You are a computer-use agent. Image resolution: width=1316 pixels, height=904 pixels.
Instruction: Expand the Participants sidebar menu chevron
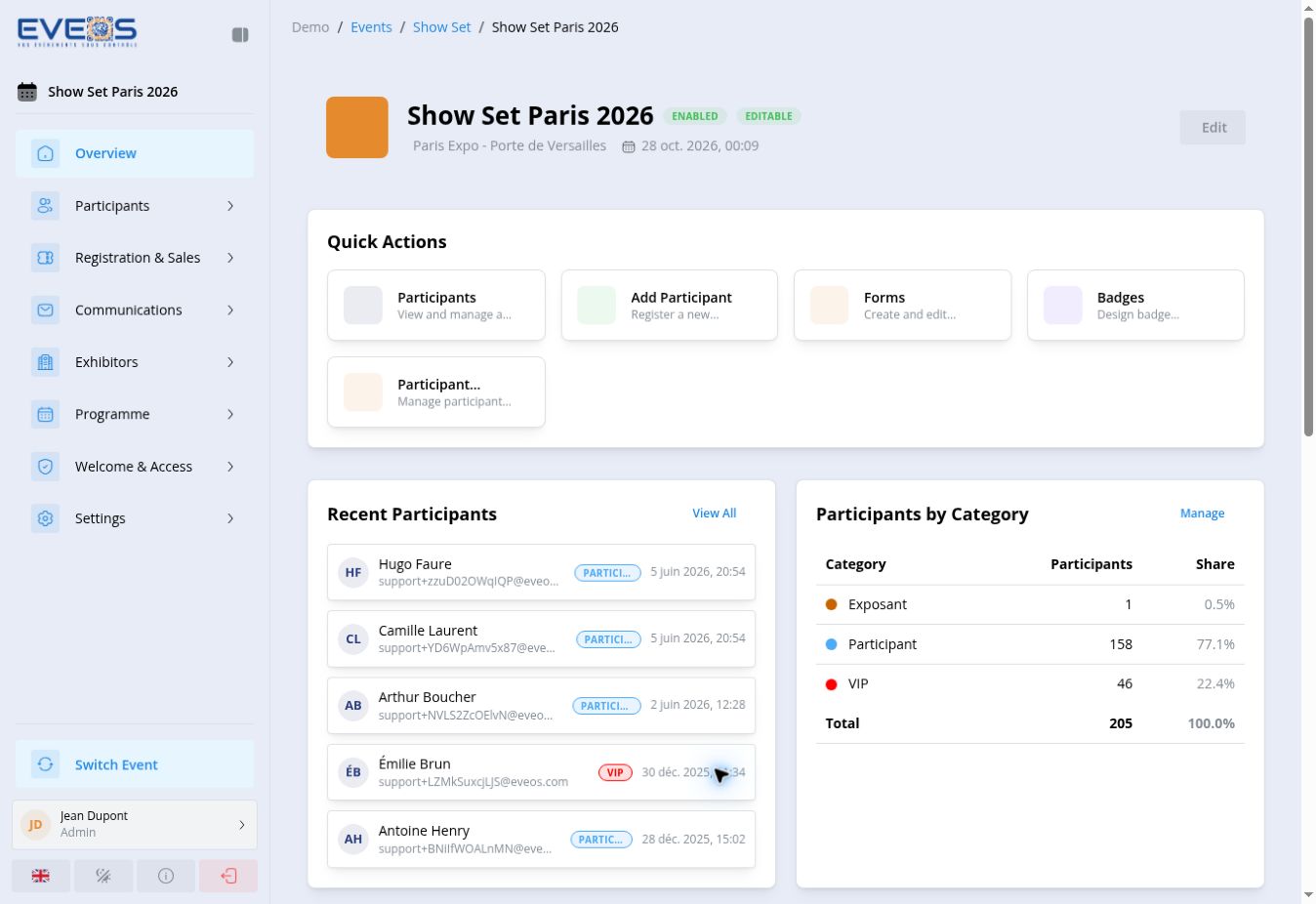[x=230, y=206]
